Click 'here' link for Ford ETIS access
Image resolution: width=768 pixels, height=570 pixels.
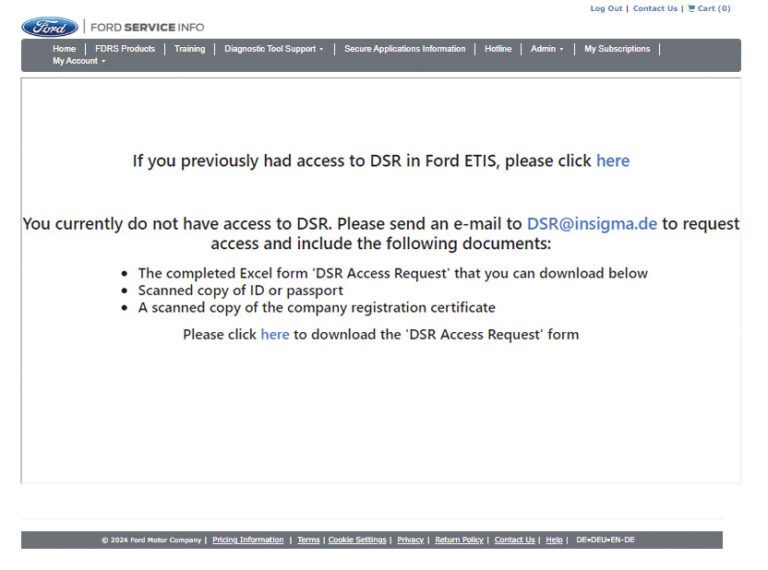click(612, 161)
